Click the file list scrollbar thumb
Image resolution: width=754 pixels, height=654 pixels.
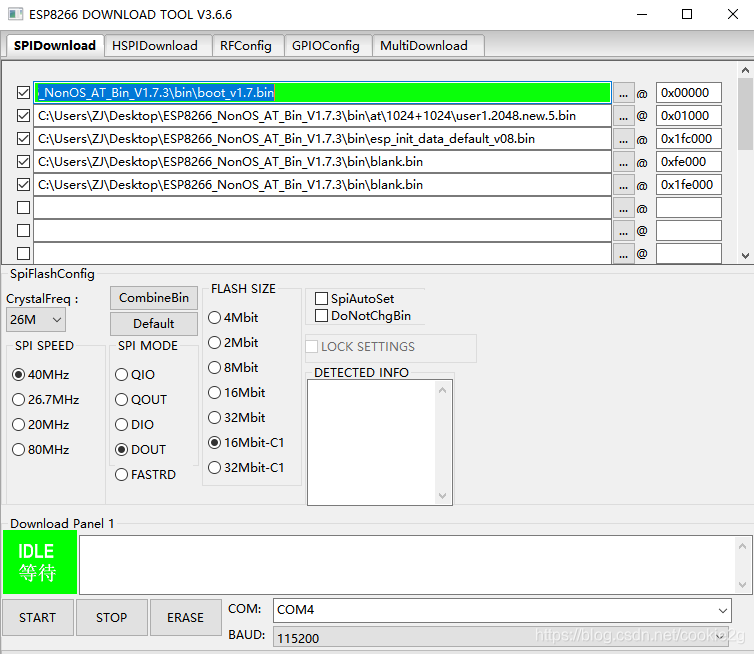[745, 114]
